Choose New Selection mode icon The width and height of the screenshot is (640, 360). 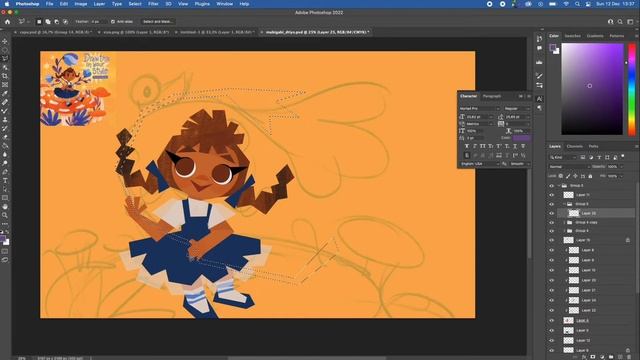(x=39, y=22)
